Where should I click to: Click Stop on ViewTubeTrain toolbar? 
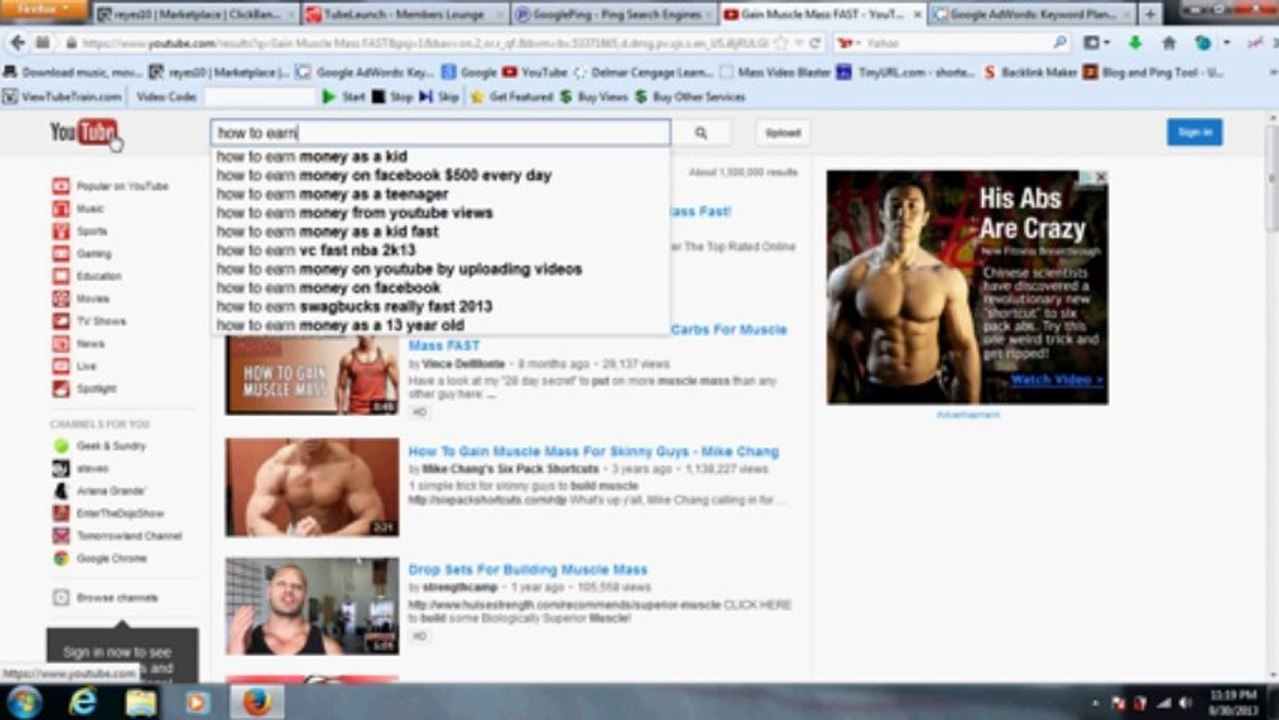(x=392, y=97)
